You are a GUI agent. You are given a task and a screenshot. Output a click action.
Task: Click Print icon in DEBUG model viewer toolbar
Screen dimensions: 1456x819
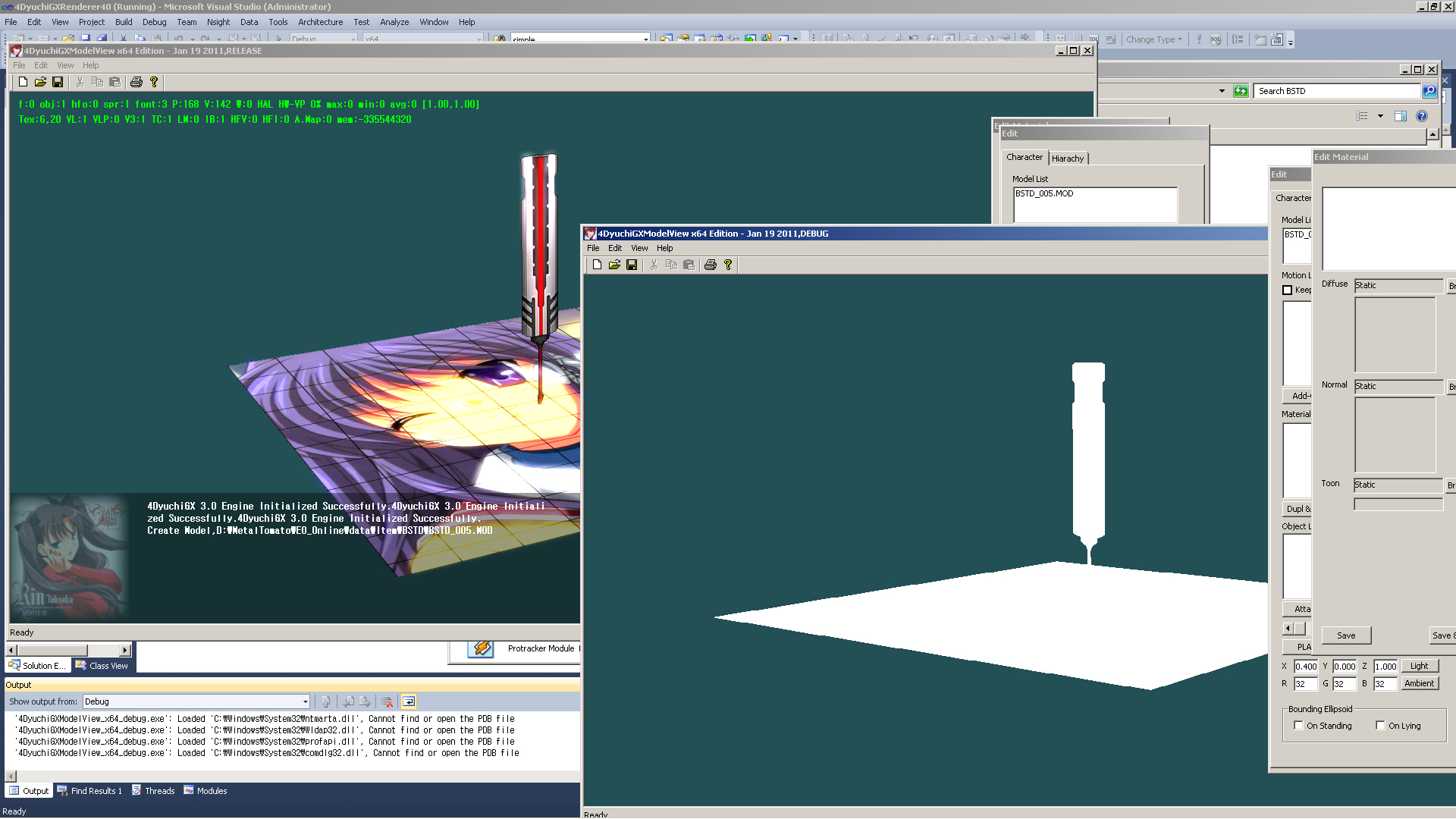[710, 265]
